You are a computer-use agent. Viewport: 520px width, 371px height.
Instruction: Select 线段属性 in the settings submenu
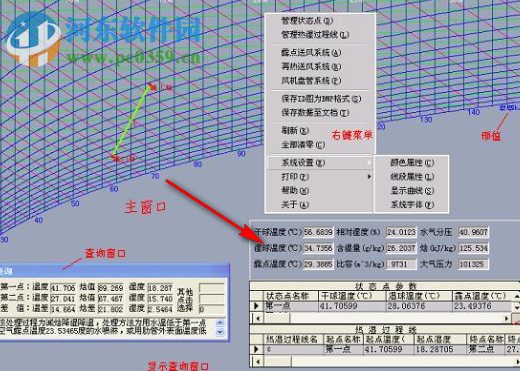[x=412, y=177]
